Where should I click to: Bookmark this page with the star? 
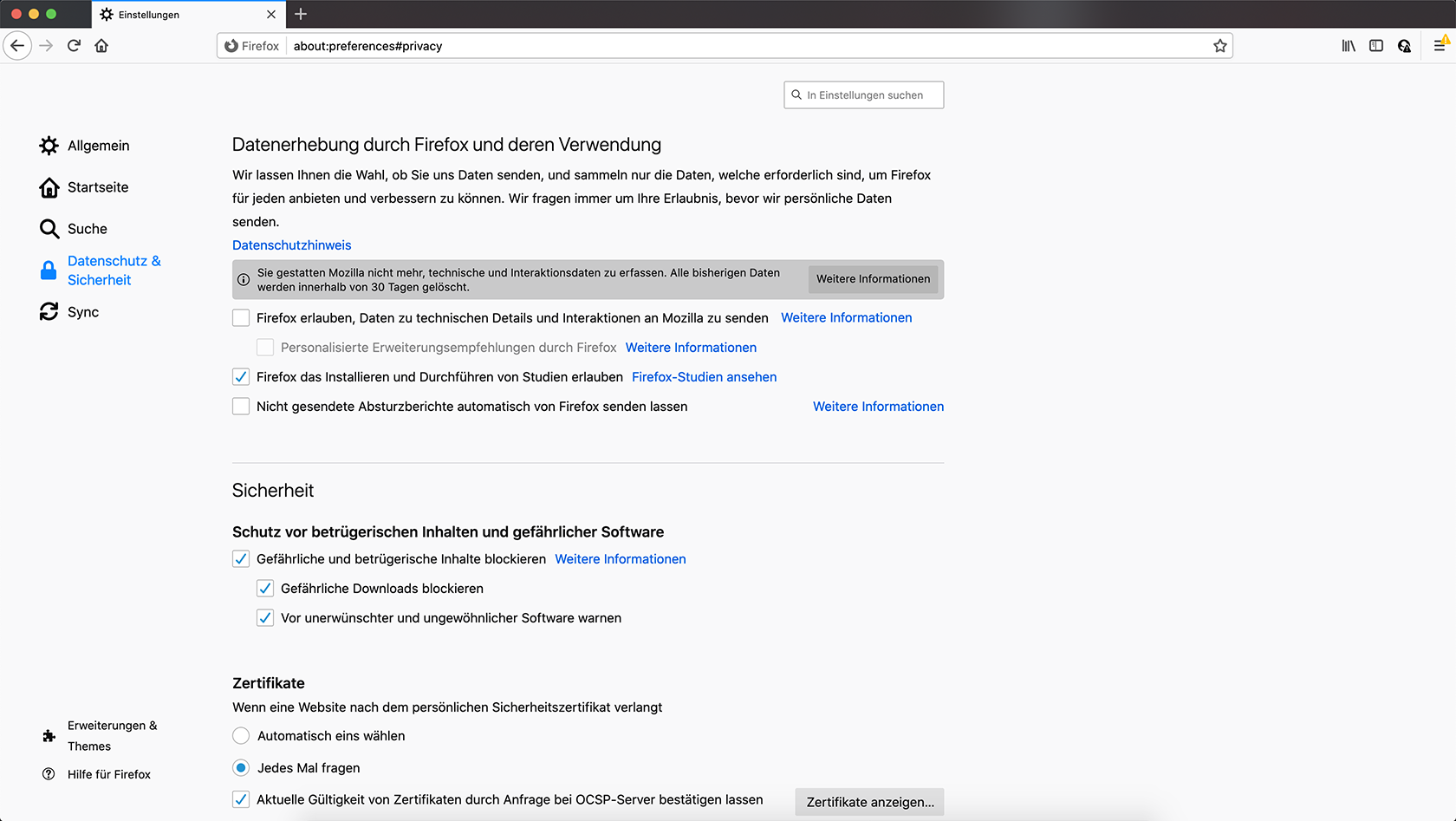click(x=1220, y=46)
